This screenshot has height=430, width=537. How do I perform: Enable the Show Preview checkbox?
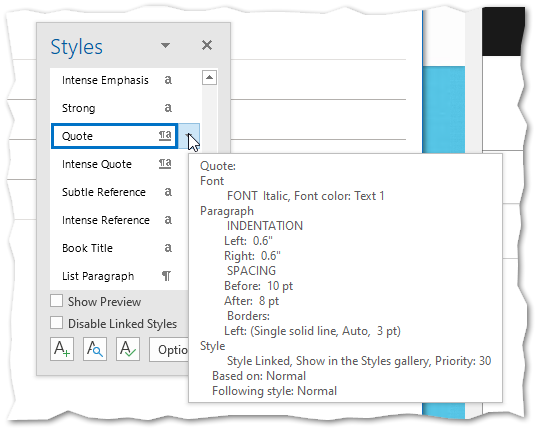click(x=57, y=301)
